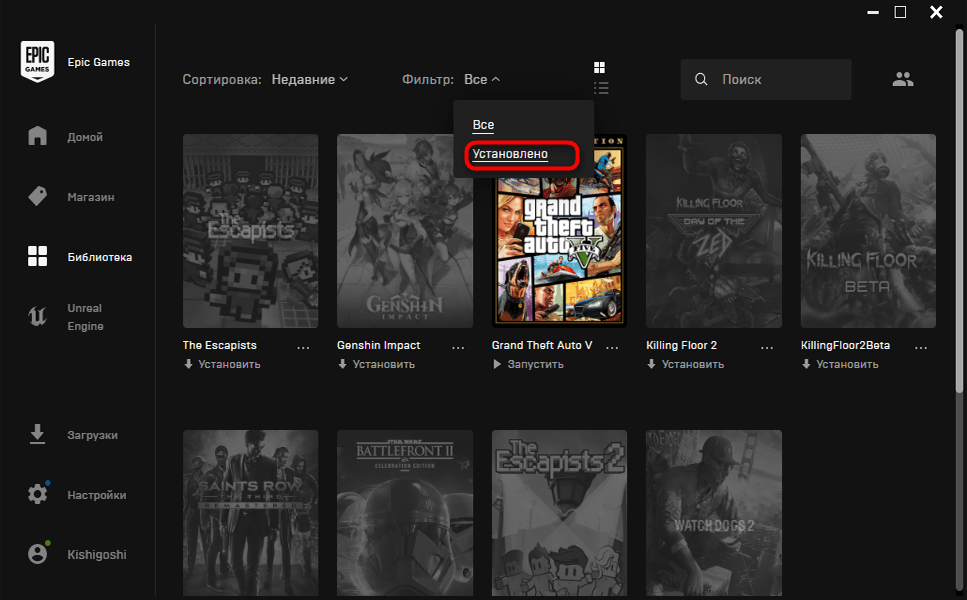Open KillingFloor2Beta cover thumbnail
Viewport: 967px width, 600px height.
868,231
